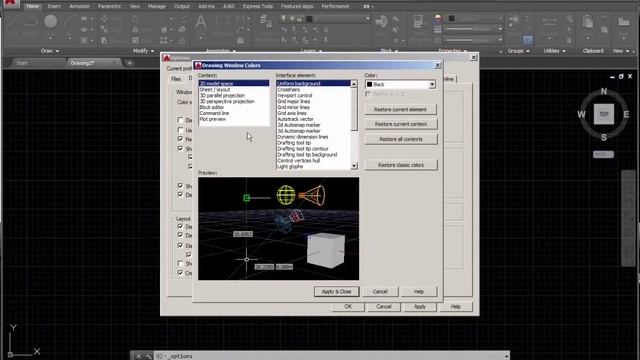Switch to the Annotate ribbon tab

[x=79, y=6]
